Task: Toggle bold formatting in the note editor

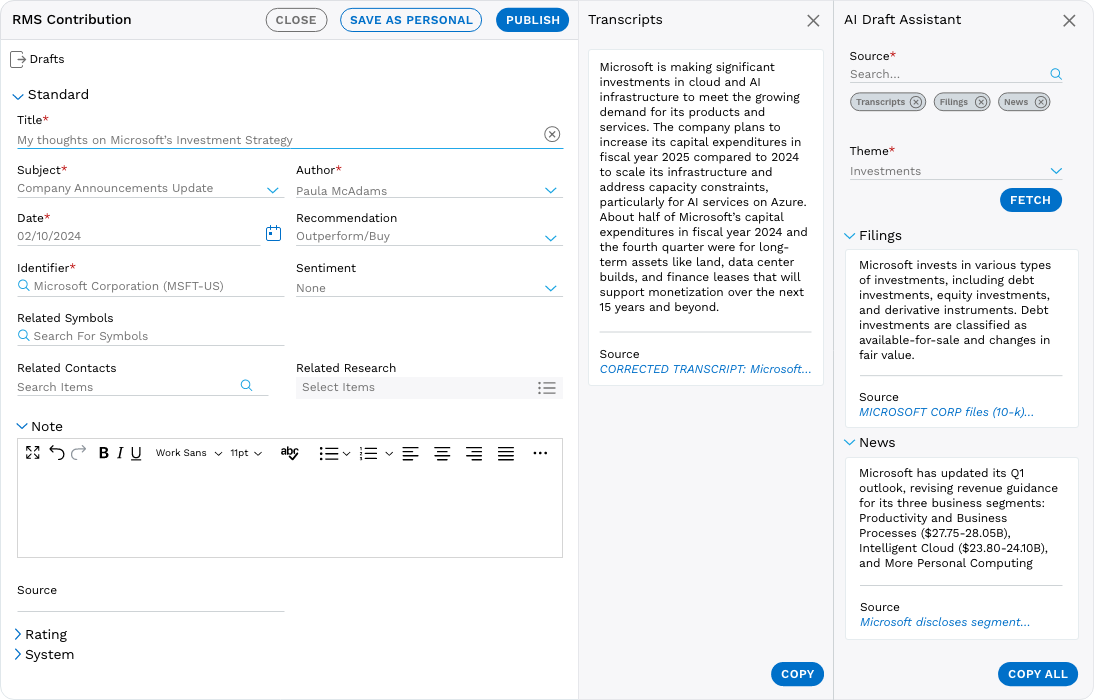Action: coord(104,453)
